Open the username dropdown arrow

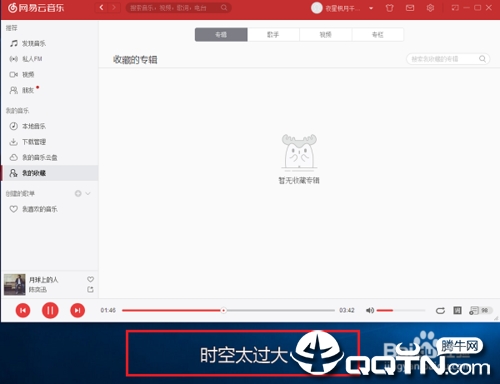pyautogui.click(x=371, y=8)
